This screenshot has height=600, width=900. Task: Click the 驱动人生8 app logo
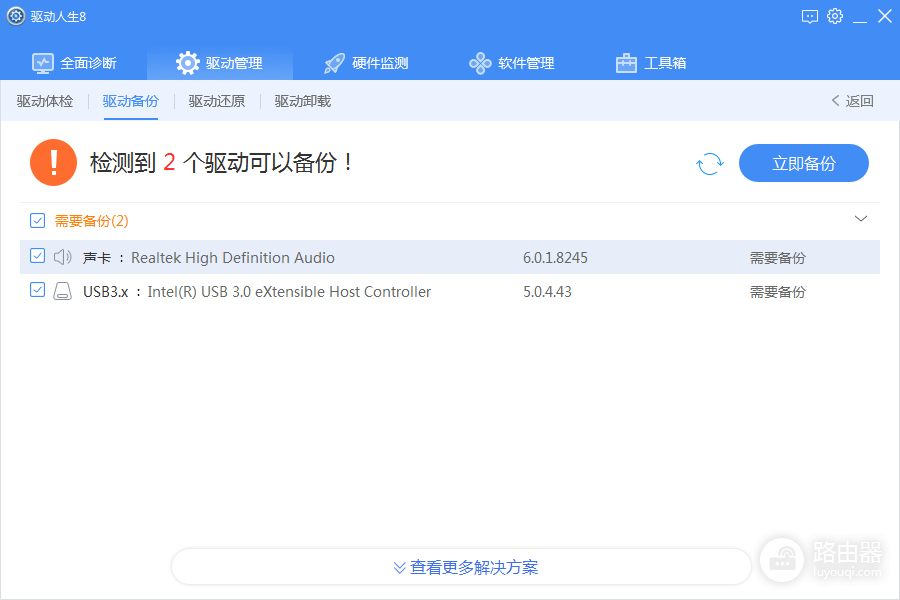click(15, 16)
